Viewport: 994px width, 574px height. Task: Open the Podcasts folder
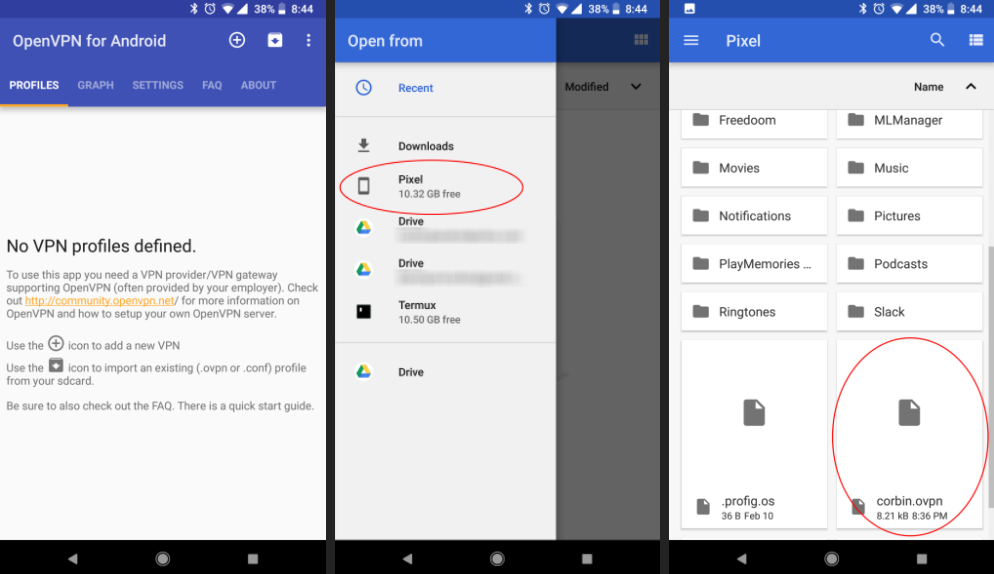click(x=909, y=264)
